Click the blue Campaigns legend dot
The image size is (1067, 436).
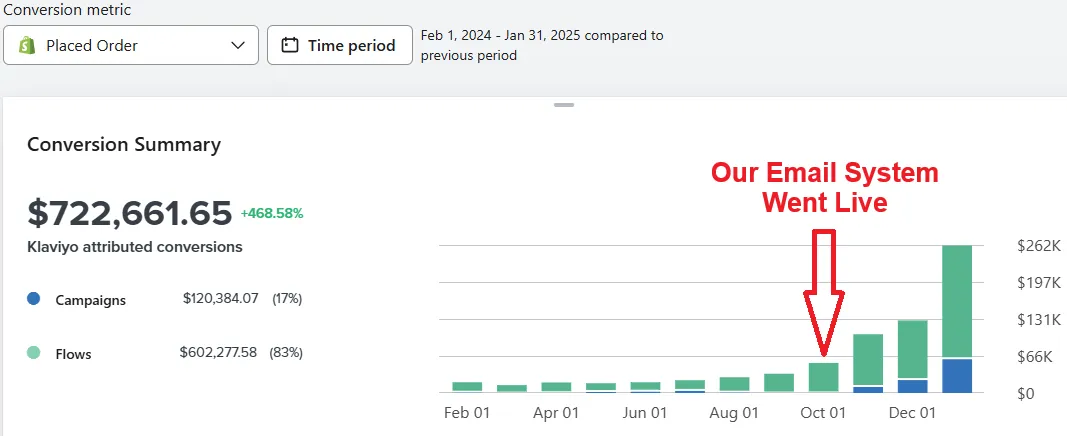click(x=34, y=299)
